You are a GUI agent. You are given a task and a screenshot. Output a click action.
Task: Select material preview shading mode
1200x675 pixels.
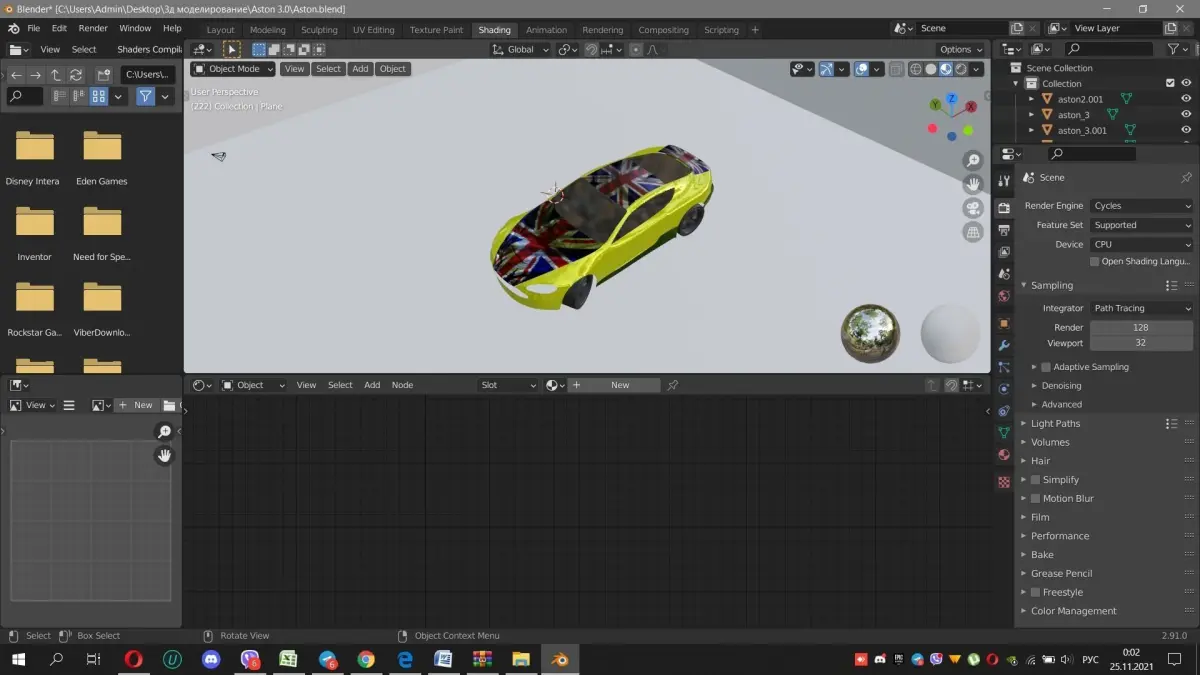click(946, 69)
